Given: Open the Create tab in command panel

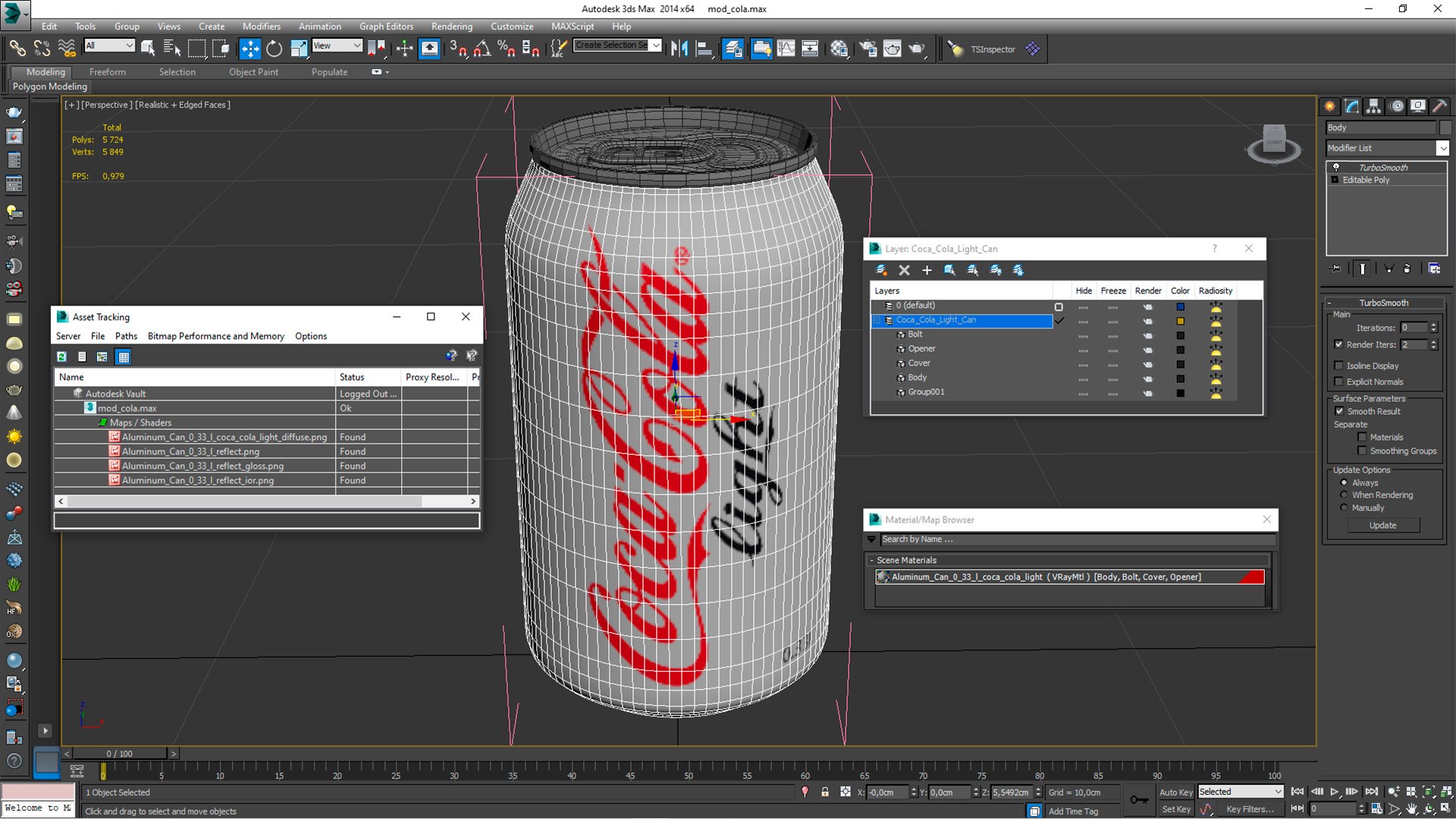Looking at the screenshot, I should 1330,106.
